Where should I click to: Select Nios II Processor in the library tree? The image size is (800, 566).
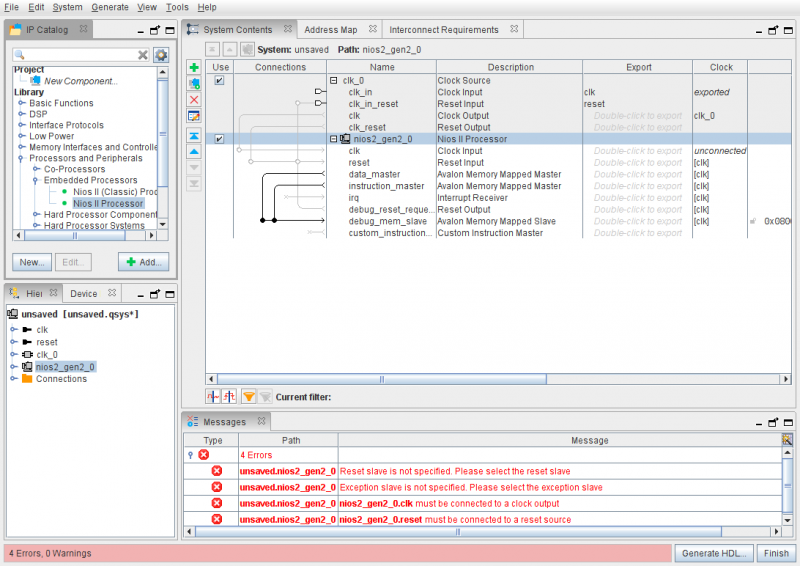[x=108, y=203]
